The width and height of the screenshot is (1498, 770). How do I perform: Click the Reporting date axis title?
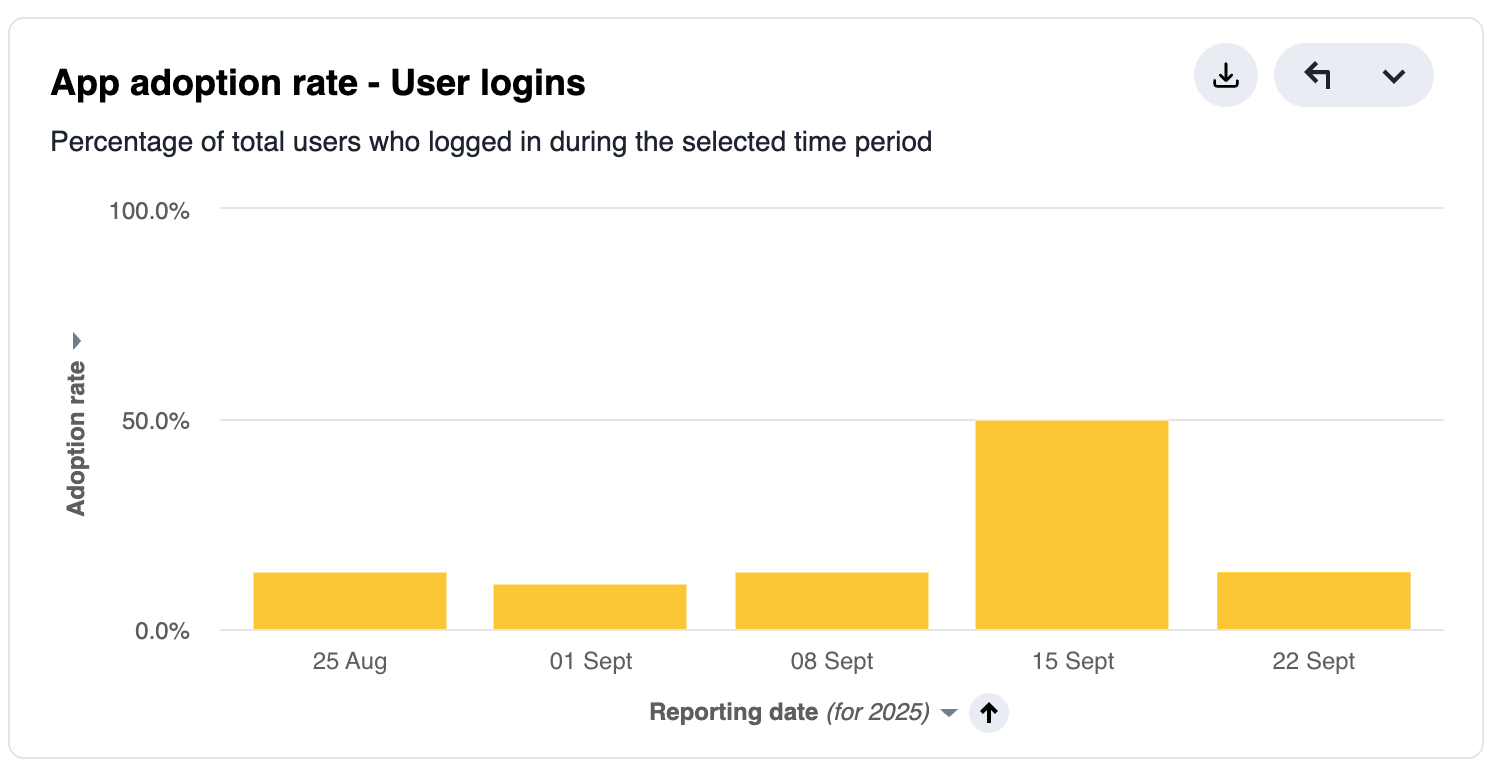click(x=733, y=712)
